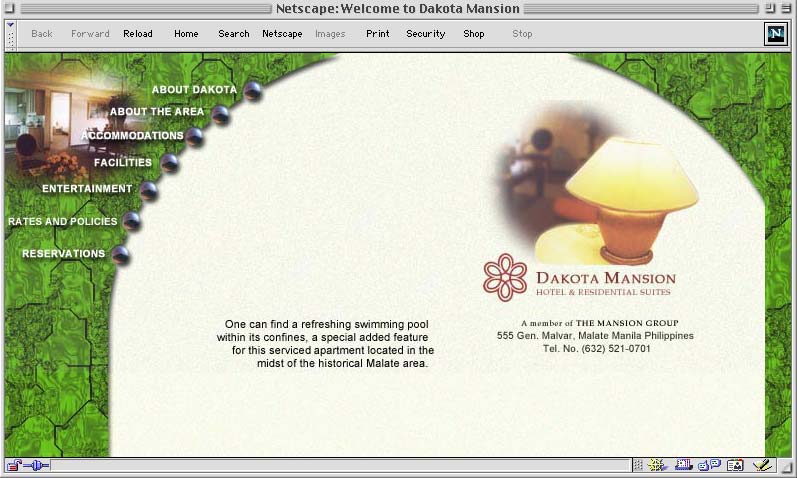797x478 pixels.
Task: Open the ABOUT THE AREA link
Action: 157,111
